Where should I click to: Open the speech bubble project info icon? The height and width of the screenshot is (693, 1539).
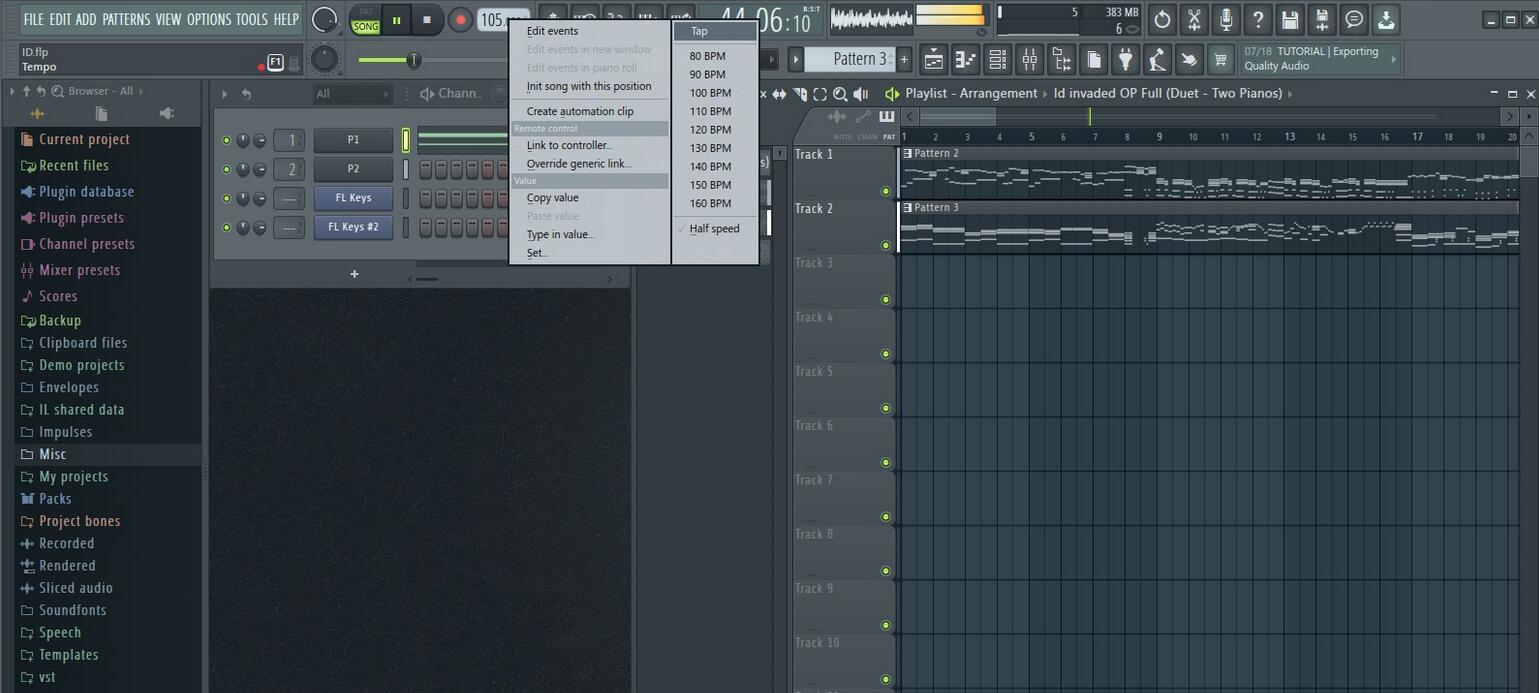click(1354, 19)
